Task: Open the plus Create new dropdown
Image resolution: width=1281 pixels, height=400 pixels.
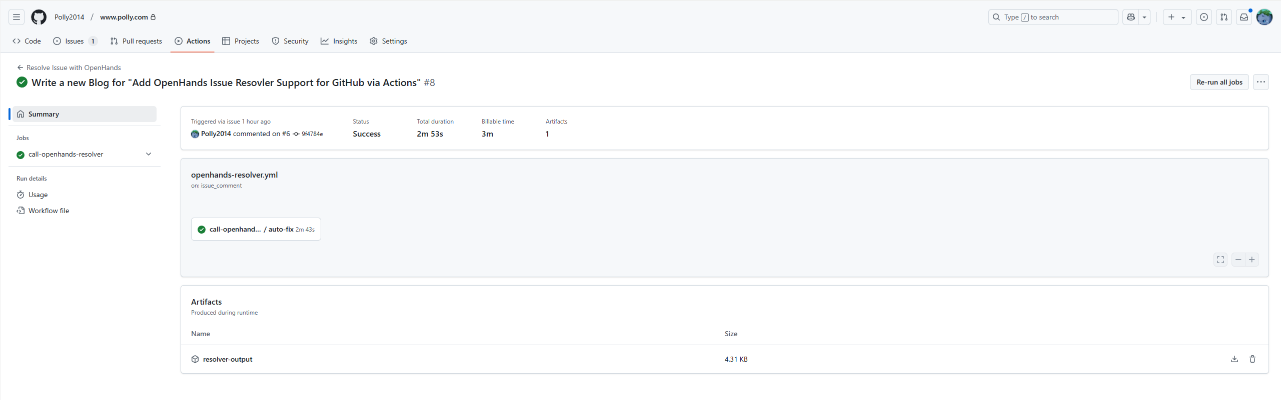Action: click(x=1177, y=17)
